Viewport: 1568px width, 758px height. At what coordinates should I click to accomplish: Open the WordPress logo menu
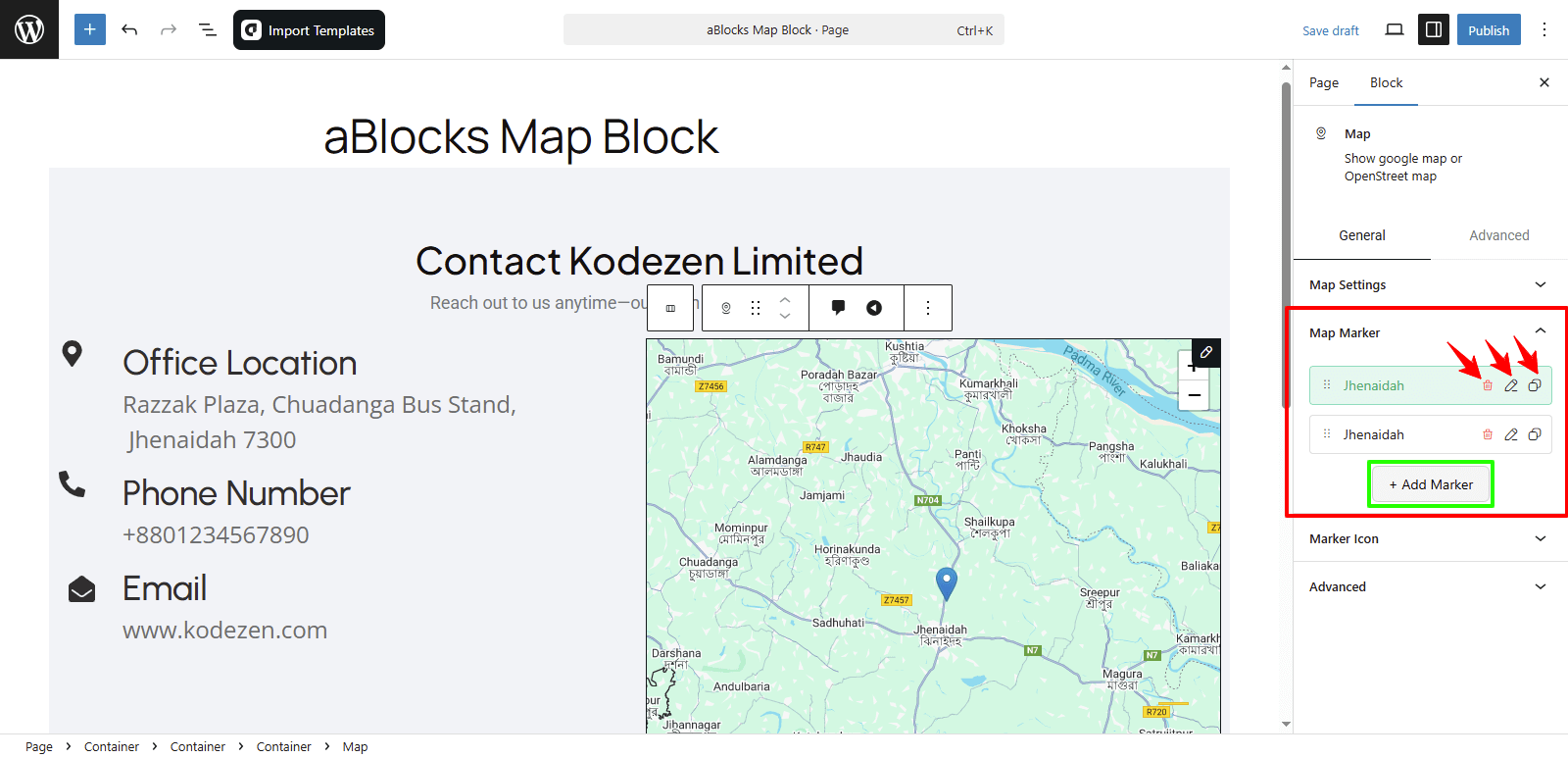29,29
